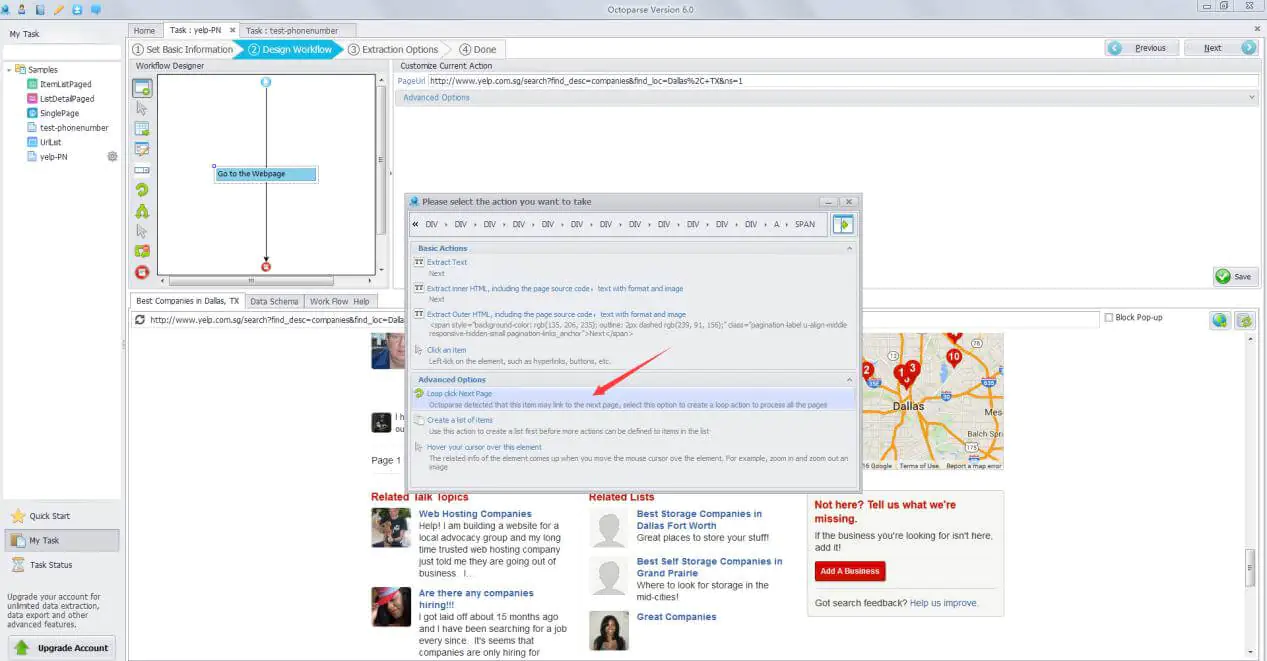Collapse the Samples folder tree

[x=8, y=70]
